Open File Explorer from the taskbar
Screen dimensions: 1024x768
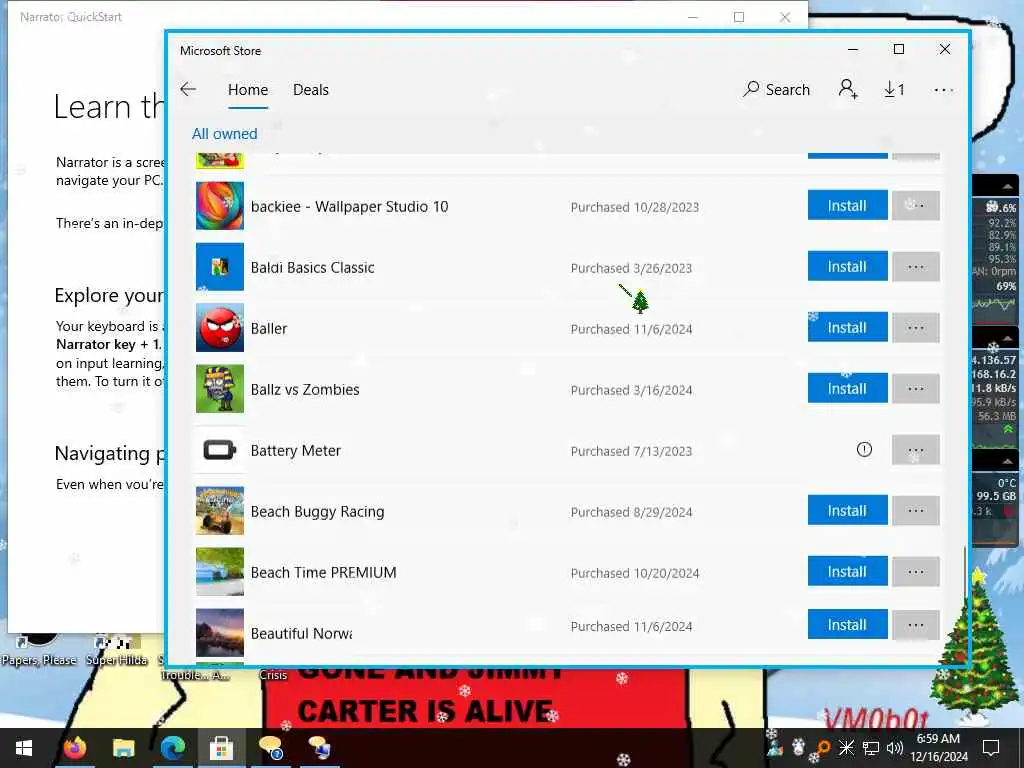[x=123, y=748]
